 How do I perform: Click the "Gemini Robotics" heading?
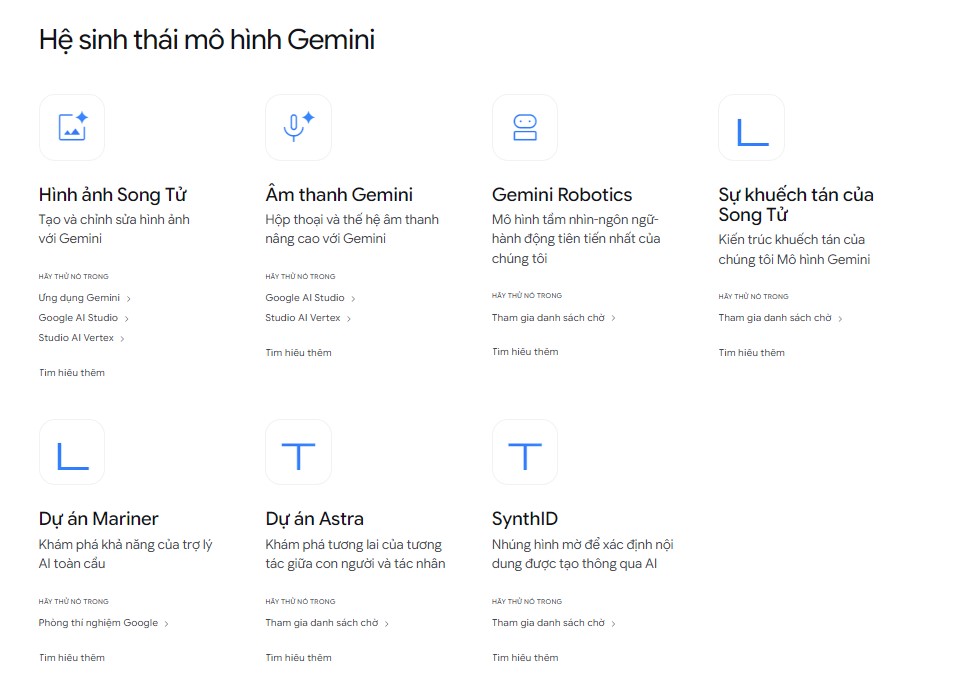point(561,194)
